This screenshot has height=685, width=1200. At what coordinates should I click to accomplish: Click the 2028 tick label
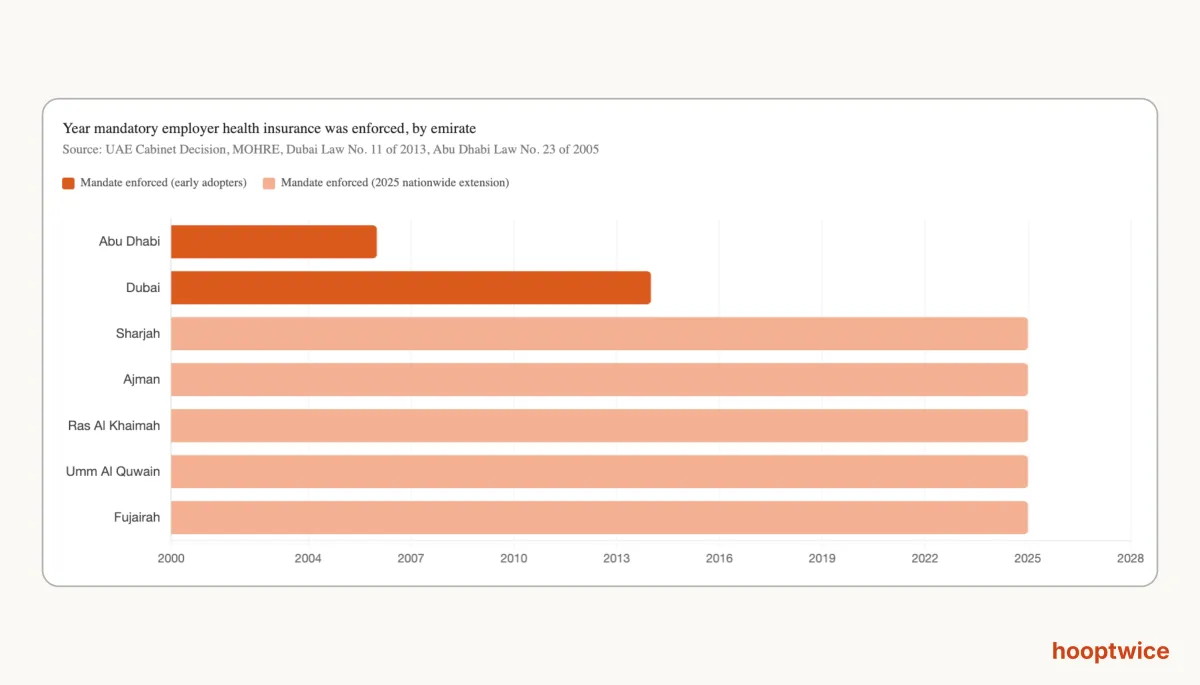[x=1131, y=558]
